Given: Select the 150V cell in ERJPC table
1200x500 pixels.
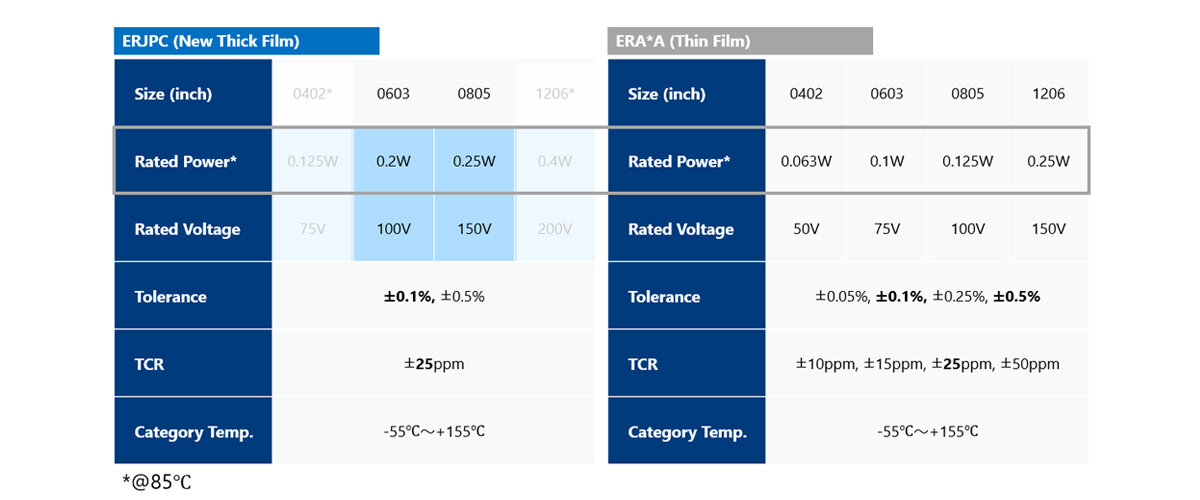Looking at the screenshot, I should pyautogui.click(x=474, y=229).
